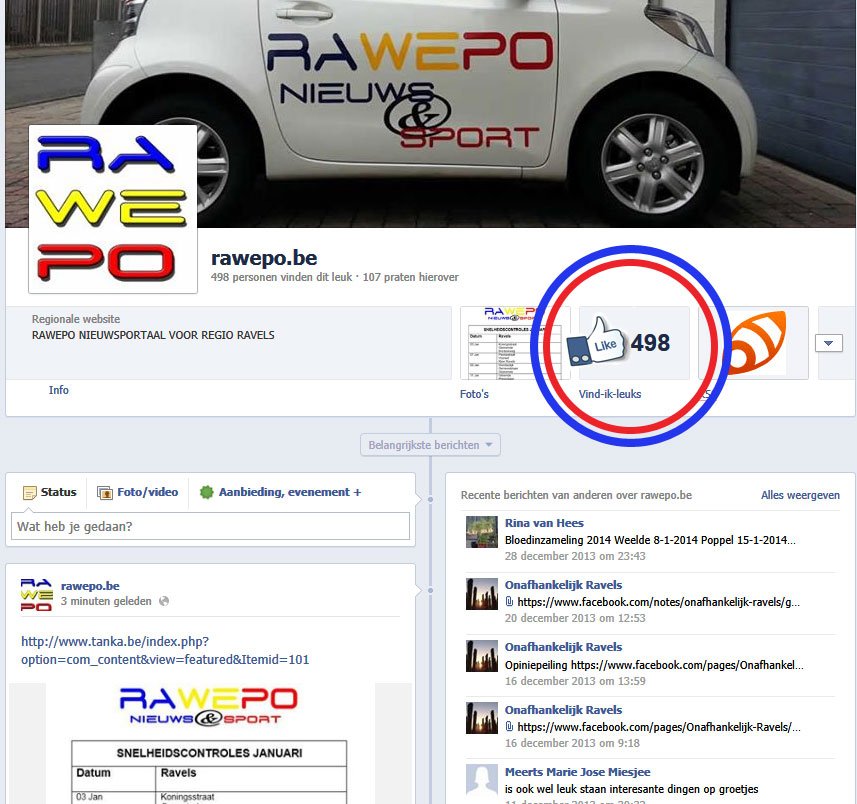
Task: Open the Belangrijkste berichten filter dropdown
Action: point(430,445)
